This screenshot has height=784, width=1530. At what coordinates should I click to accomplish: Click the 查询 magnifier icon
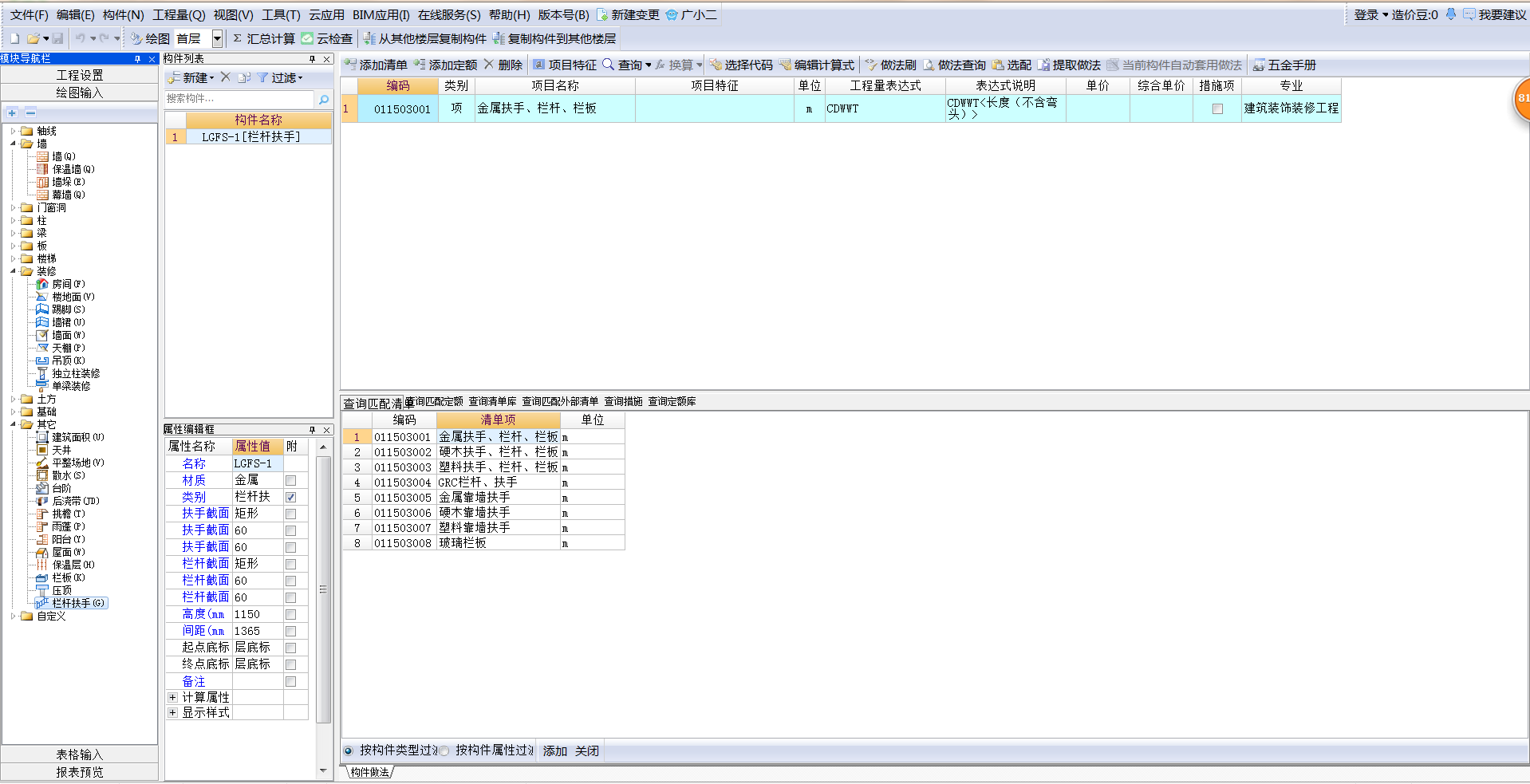pyautogui.click(x=608, y=65)
